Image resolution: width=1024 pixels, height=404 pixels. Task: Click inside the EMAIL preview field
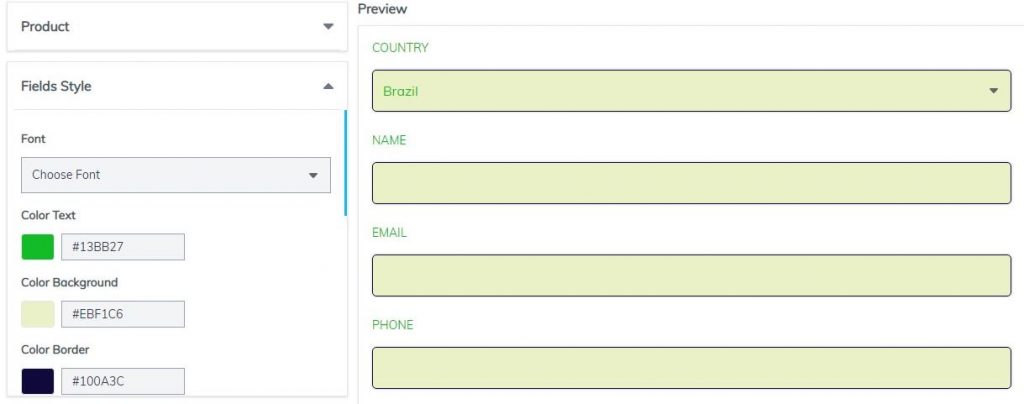pos(692,275)
